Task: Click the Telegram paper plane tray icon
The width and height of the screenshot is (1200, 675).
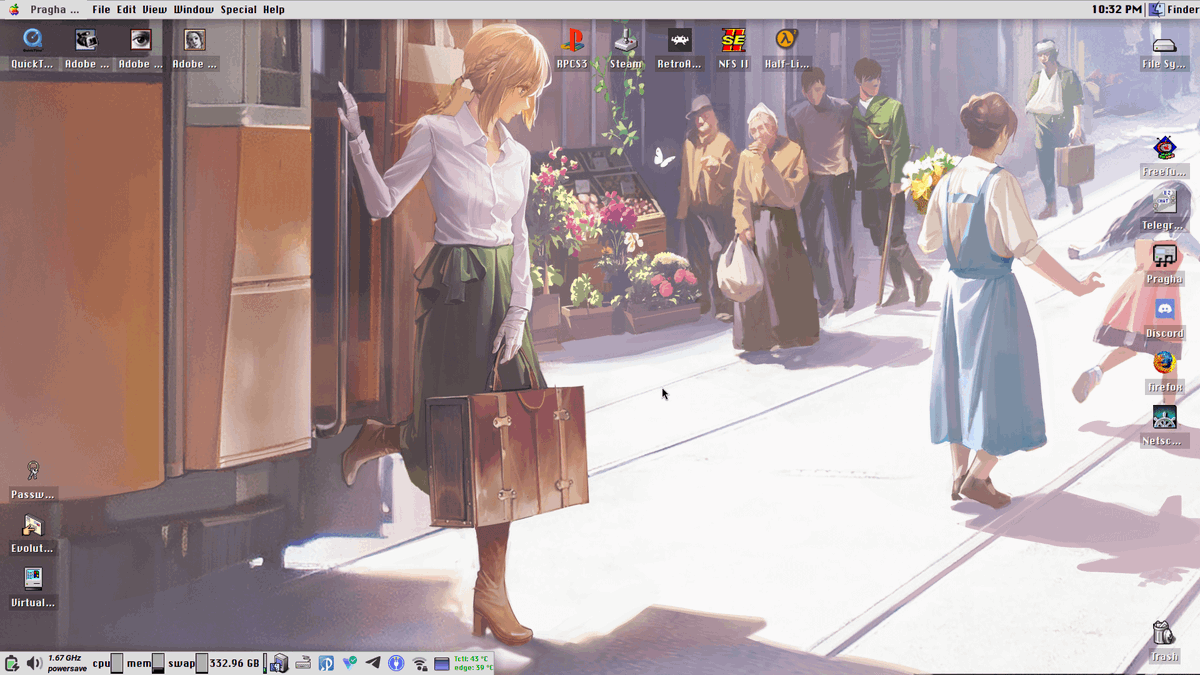Action: point(373,662)
